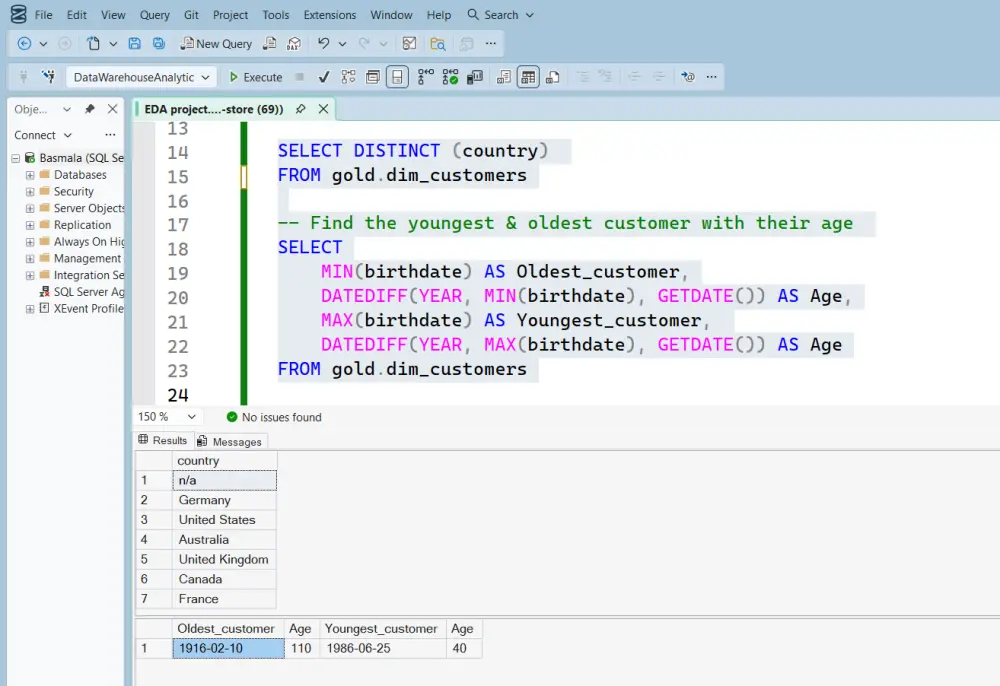
Task: Click the Parse checkmark icon
Action: pyautogui.click(x=324, y=77)
